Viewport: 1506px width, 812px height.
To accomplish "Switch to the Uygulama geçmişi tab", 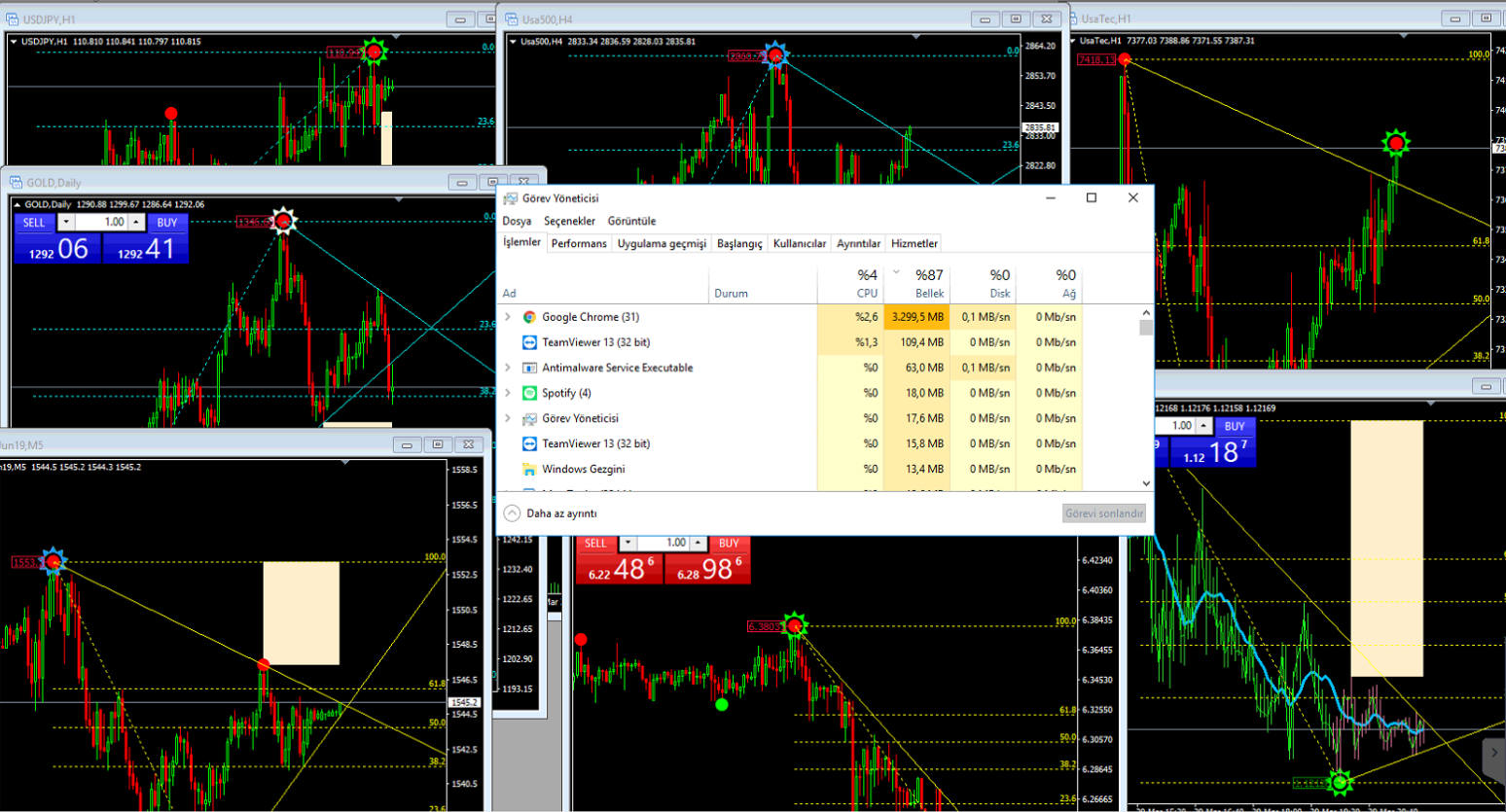I will click(x=662, y=244).
